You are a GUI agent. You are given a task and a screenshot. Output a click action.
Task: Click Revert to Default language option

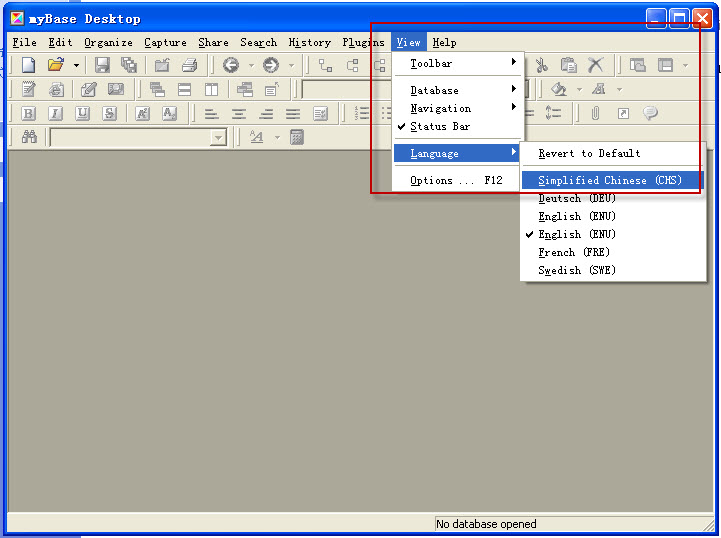click(613, 153)
